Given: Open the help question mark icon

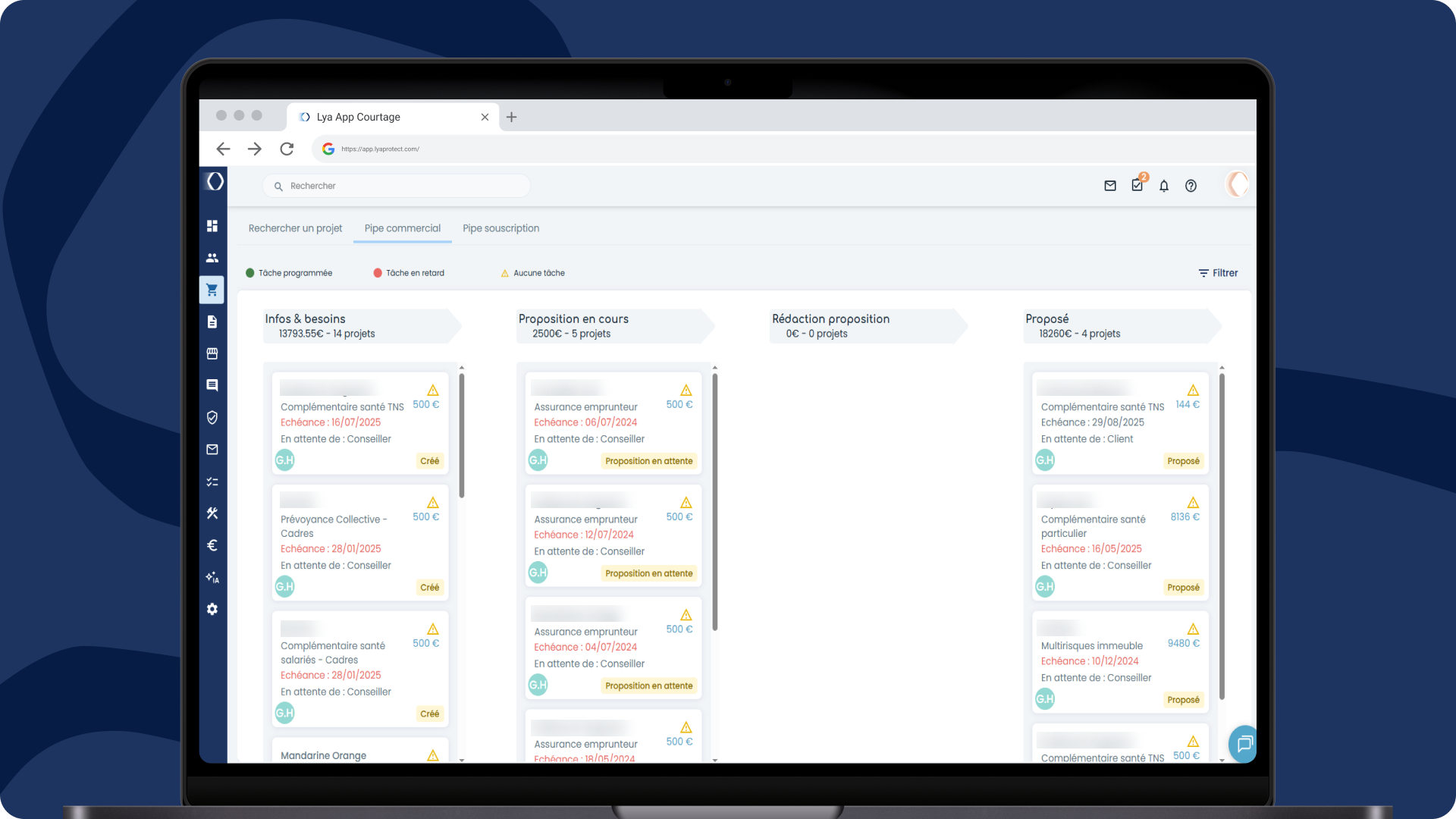Looking at the screenshot, I should point(1191,186).
